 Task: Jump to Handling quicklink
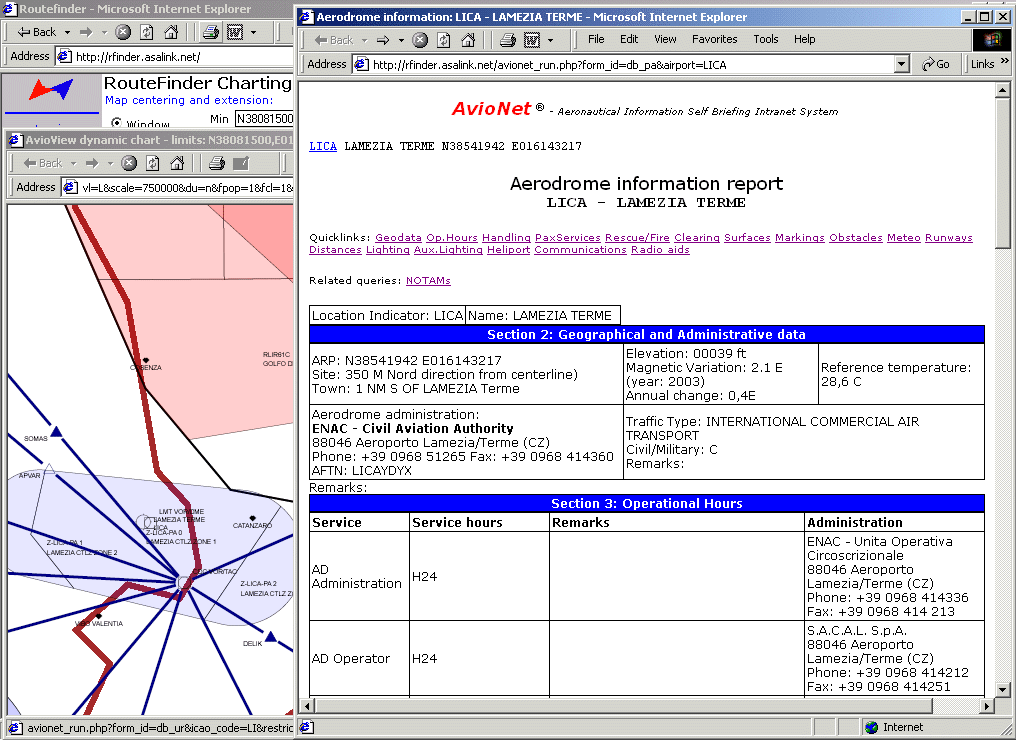point(506,238)
